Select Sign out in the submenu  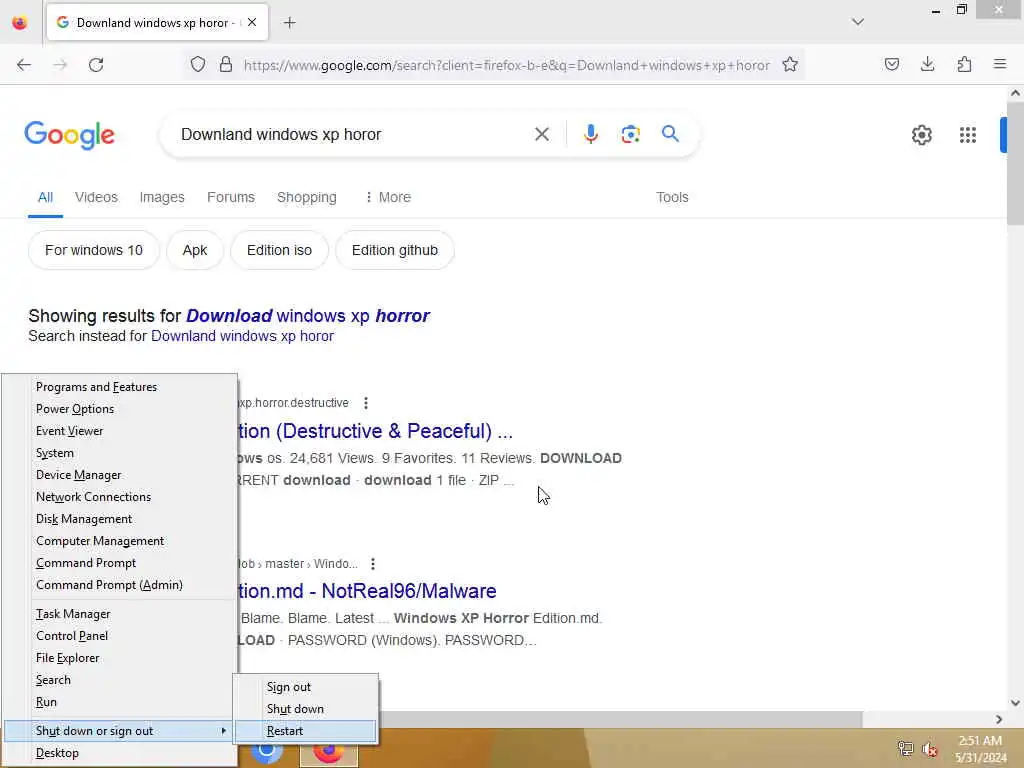point(305,687)
